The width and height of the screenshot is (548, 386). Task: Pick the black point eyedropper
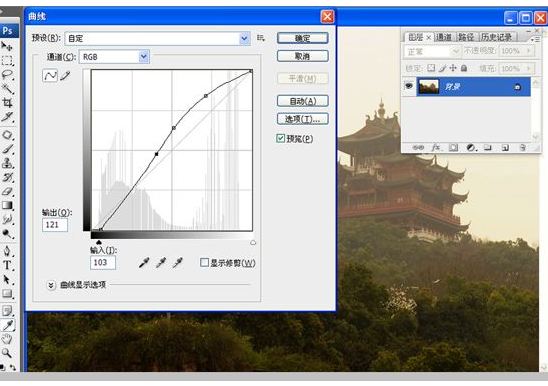coord(144,263)
